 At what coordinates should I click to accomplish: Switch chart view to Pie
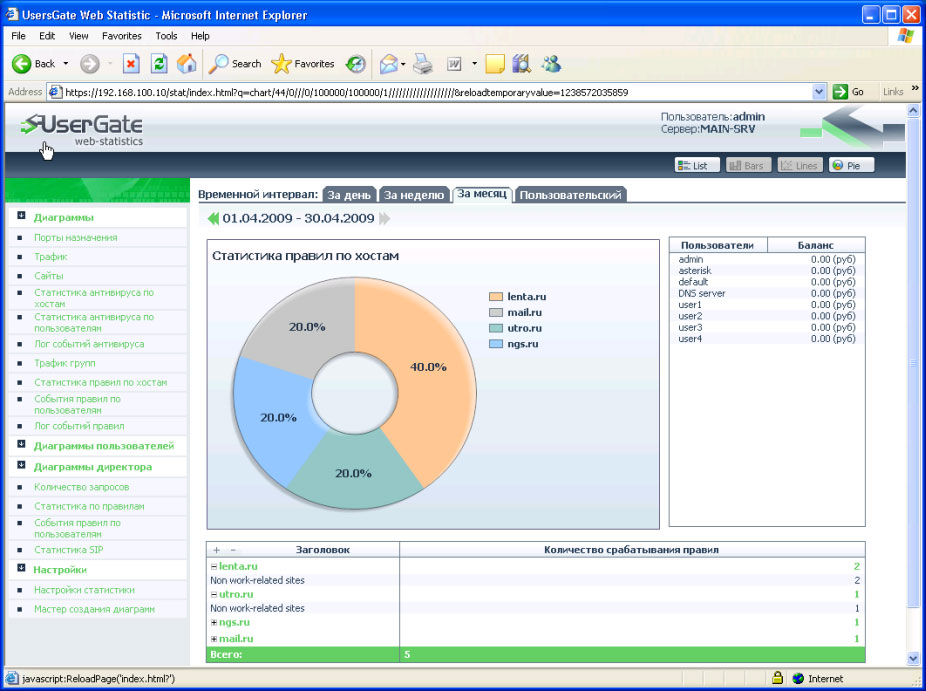[852, 165]
